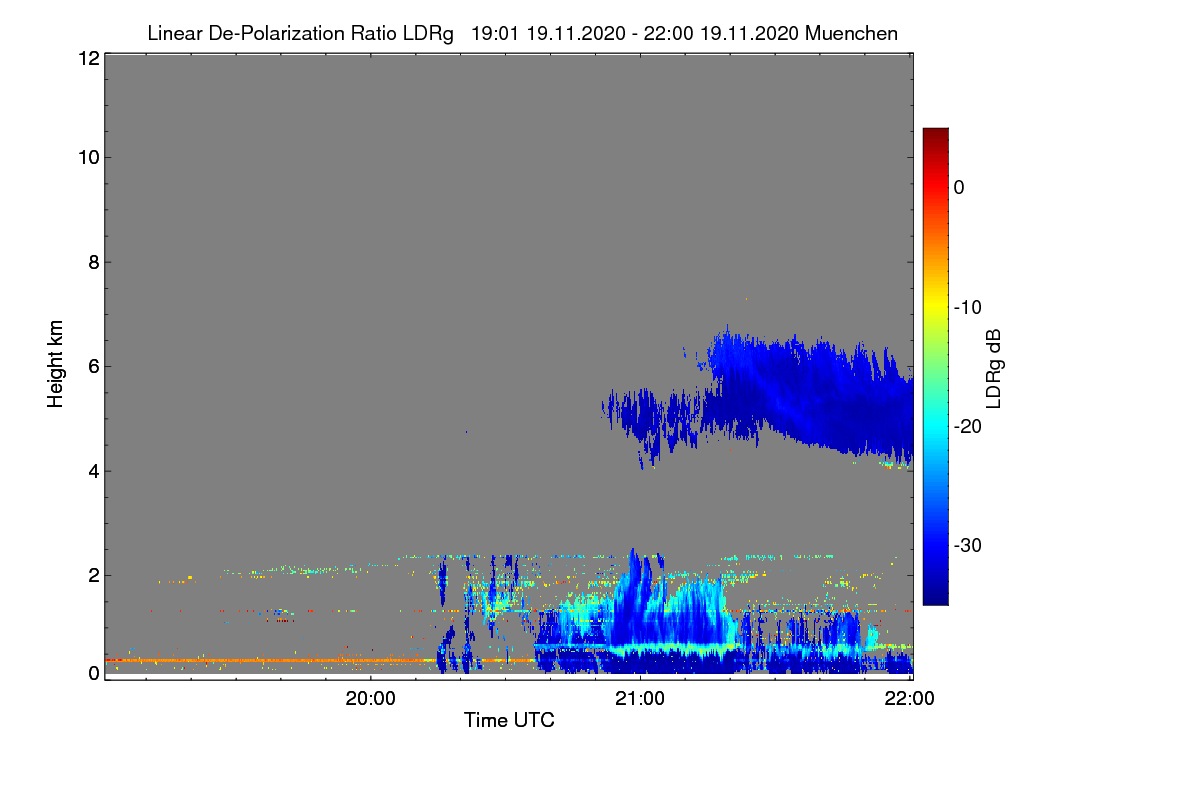Click the colorbar tick label -30
1200x800 pixels.
point(966,545)
